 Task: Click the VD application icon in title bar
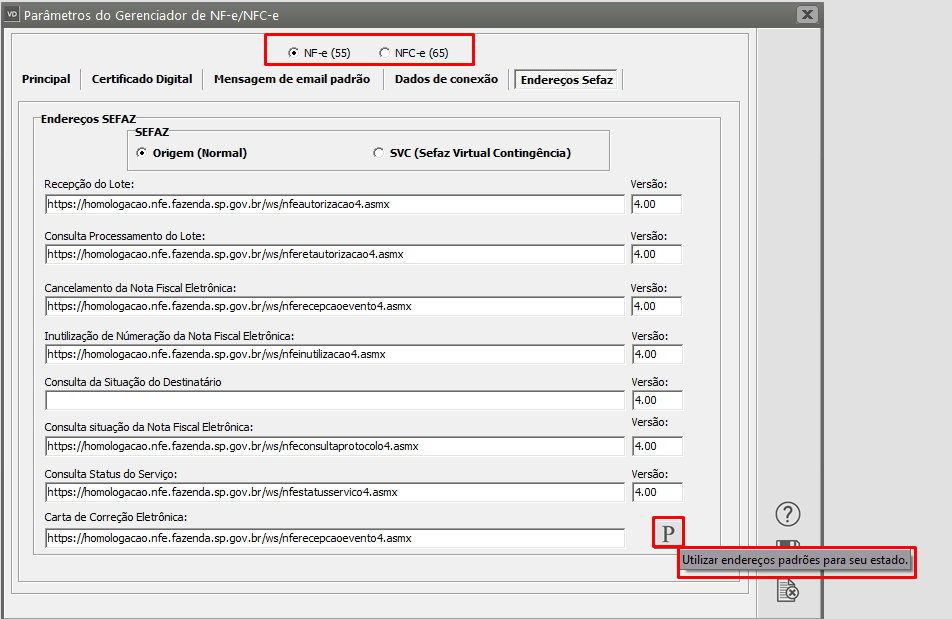[11, 15]
